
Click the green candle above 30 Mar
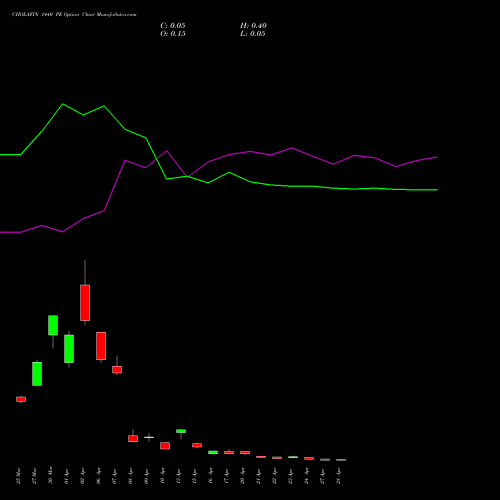click(x=53, y=325)
